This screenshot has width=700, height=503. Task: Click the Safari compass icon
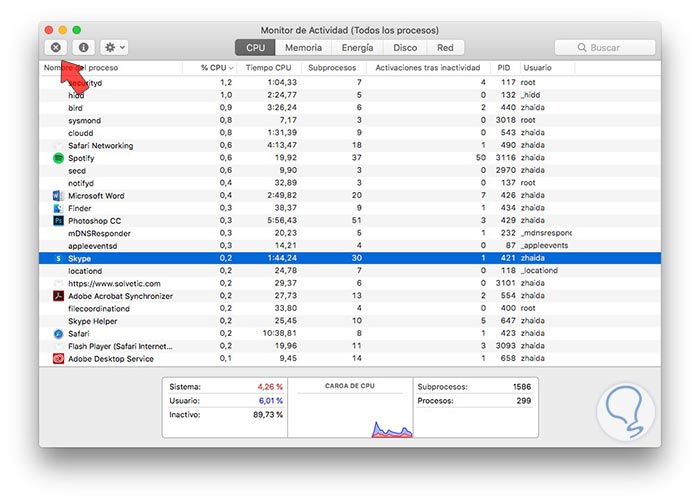click(x=58, y=333)
